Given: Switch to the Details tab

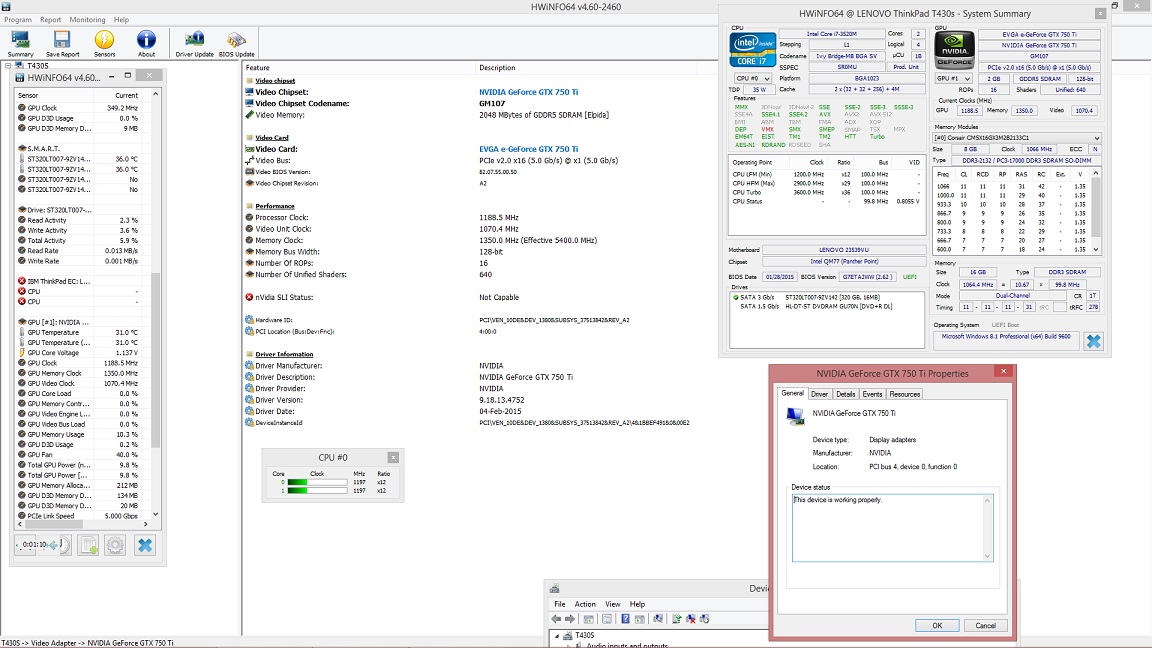Looking at the screenshot, I should pos(846,395).
